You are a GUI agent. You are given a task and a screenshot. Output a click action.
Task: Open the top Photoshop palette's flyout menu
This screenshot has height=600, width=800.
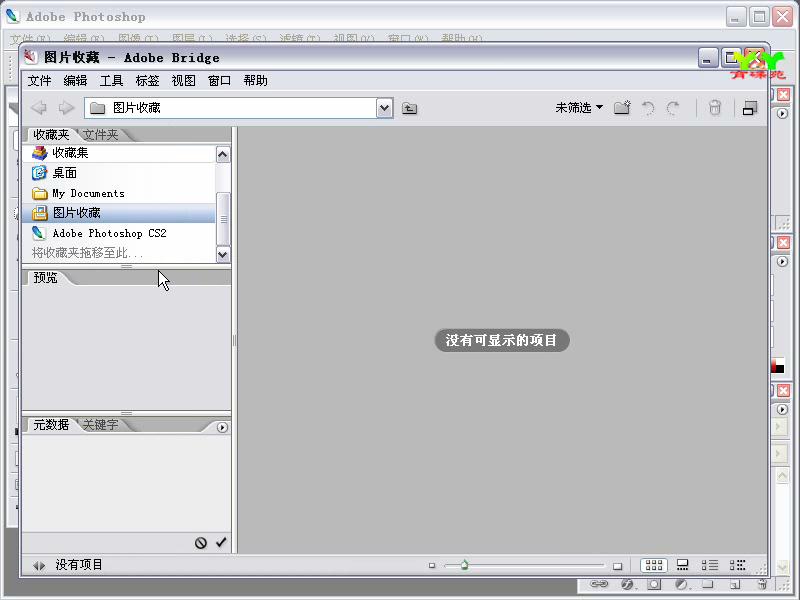[x=782, y=114]
